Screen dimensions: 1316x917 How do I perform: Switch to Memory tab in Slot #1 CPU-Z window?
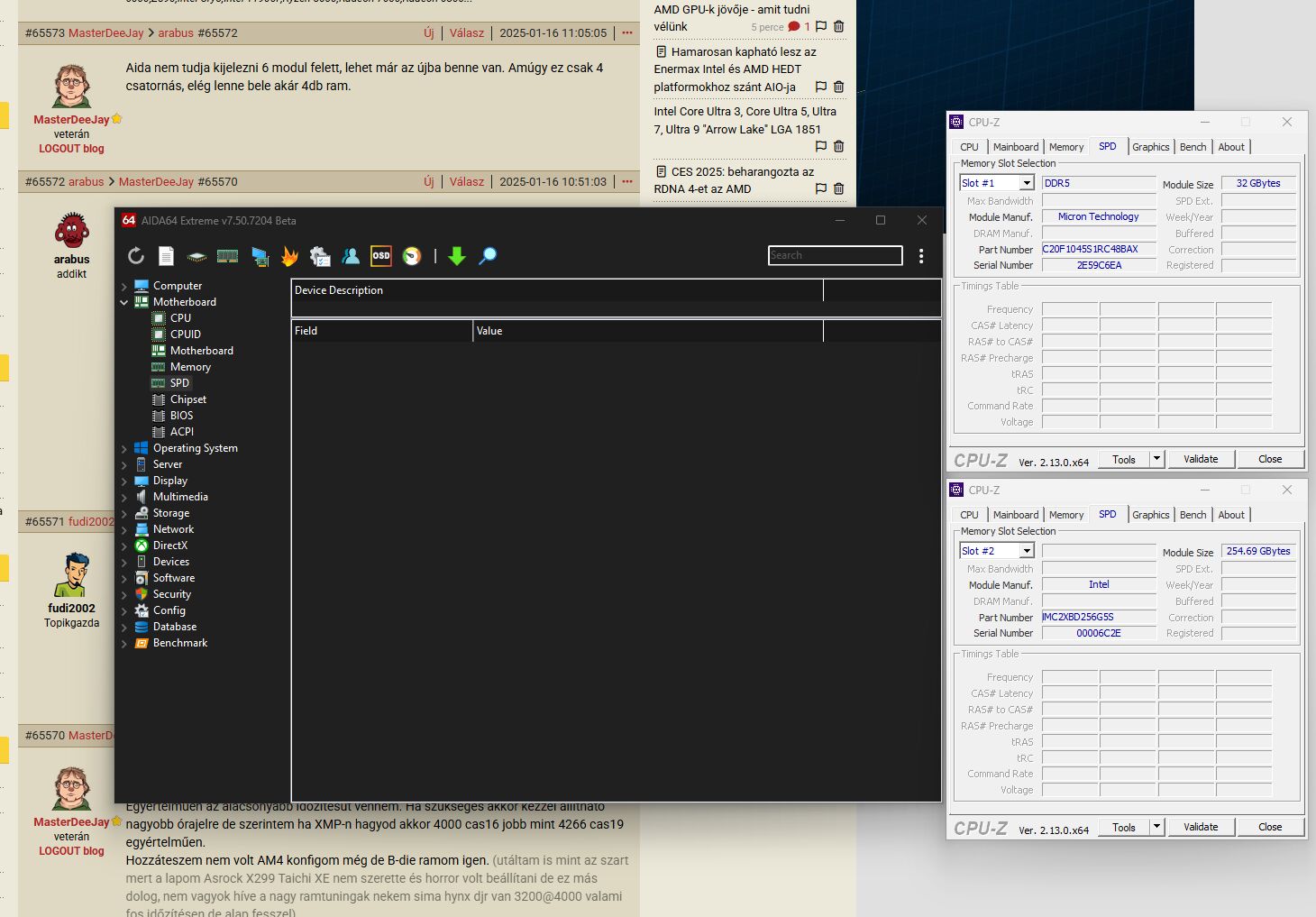tap(1066, 147)
